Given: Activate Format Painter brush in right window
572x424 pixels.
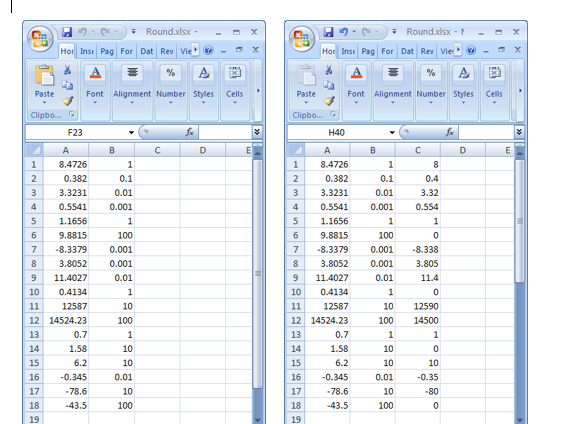Looking at the screenshot, I should 329,101.
